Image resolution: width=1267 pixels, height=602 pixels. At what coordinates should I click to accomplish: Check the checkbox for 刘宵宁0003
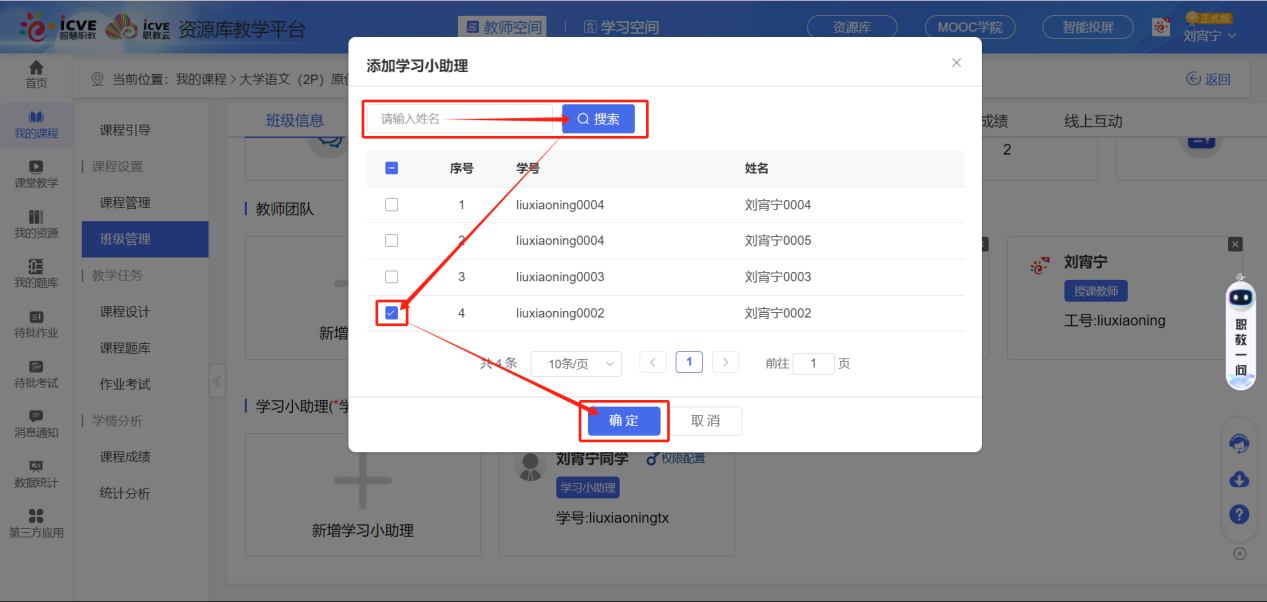[391, 276]
